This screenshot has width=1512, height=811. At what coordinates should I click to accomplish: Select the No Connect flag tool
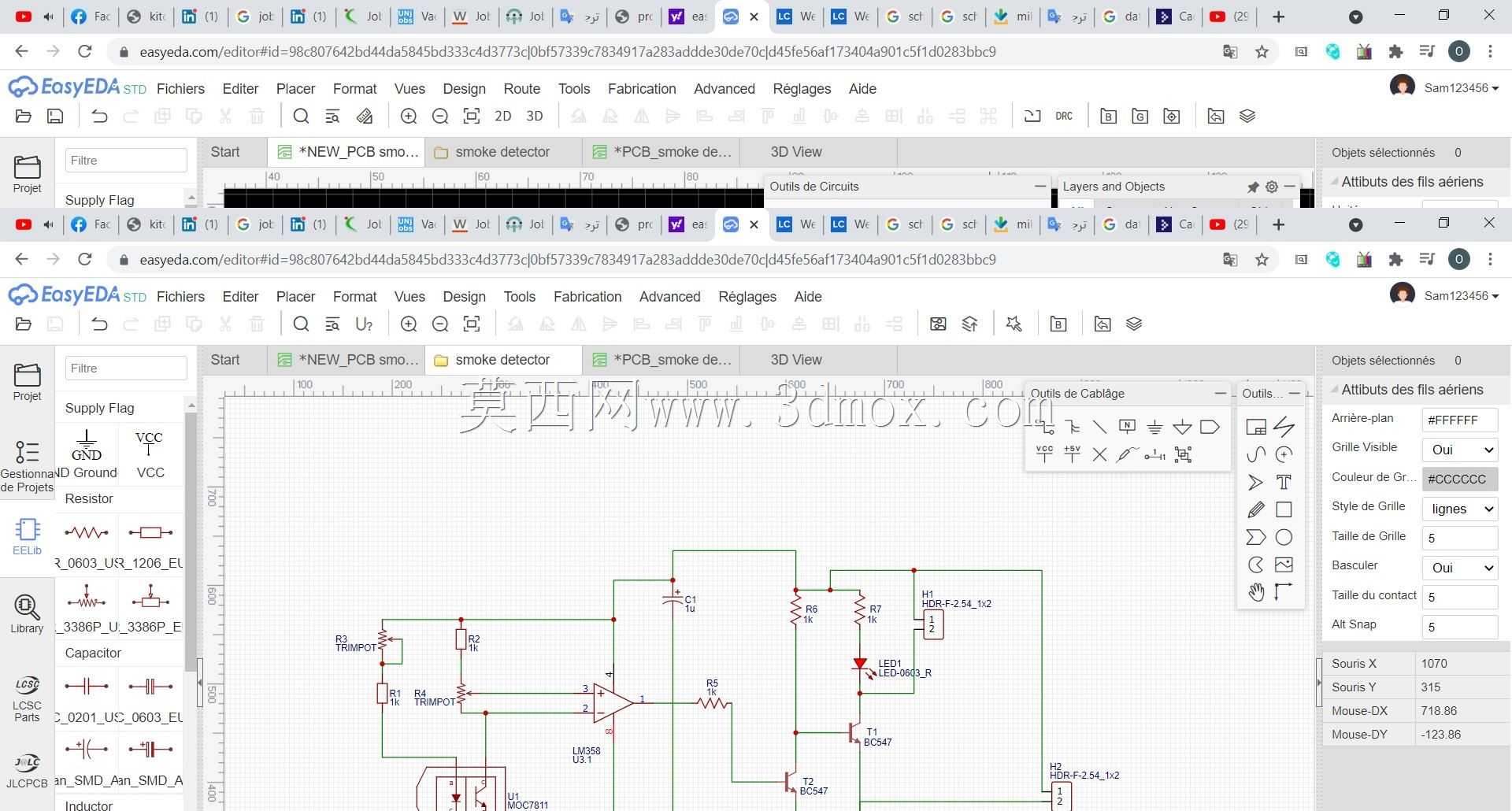tap(1099, 454)
